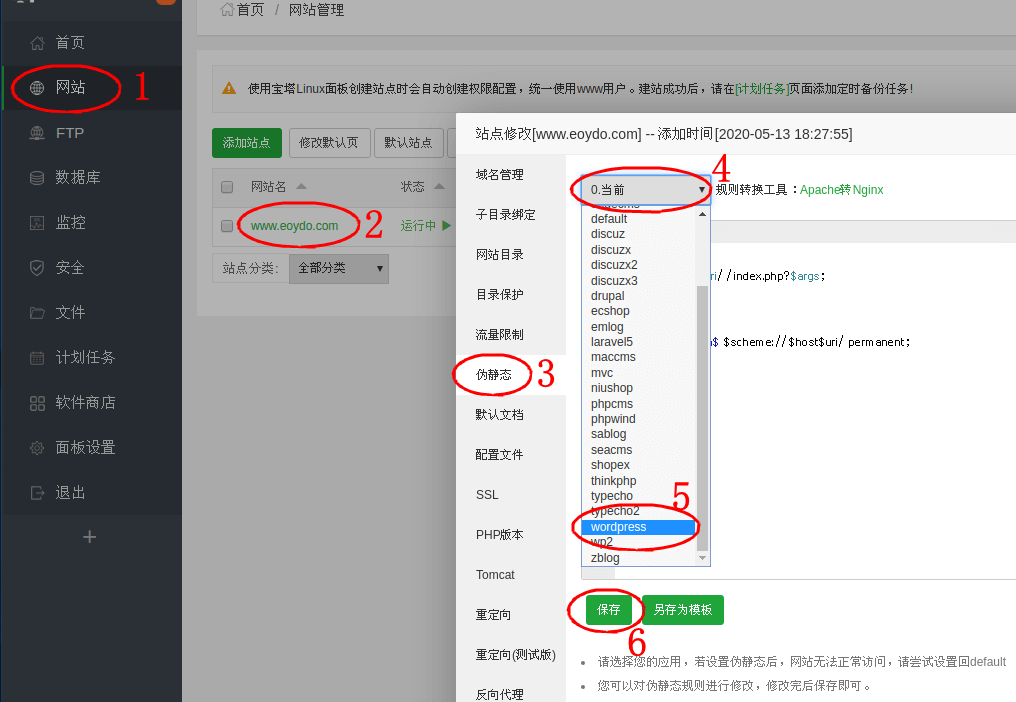Choose 'zblog' from the template list

pyautogui.click(x=639, y=558)
